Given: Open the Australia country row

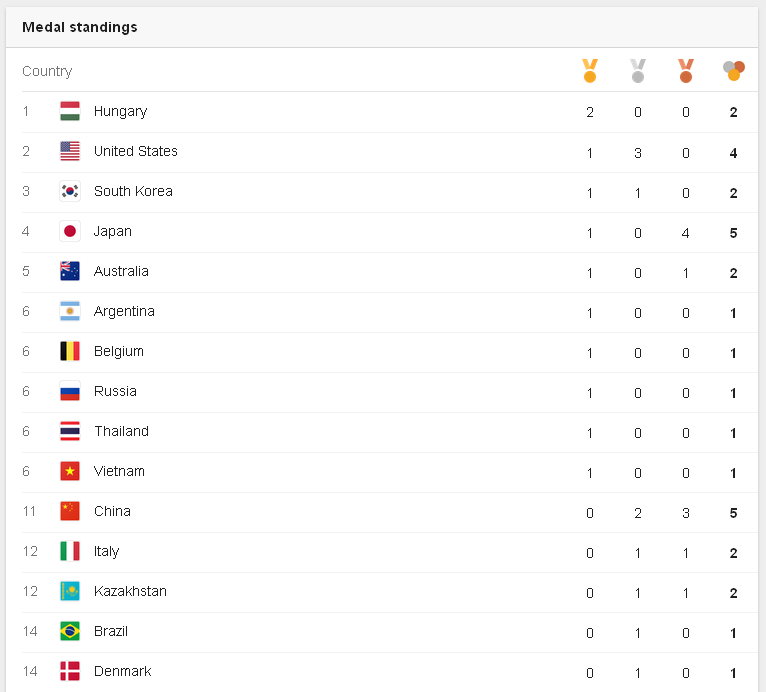Looking at the screenshot, I should [x=390, y=273].
